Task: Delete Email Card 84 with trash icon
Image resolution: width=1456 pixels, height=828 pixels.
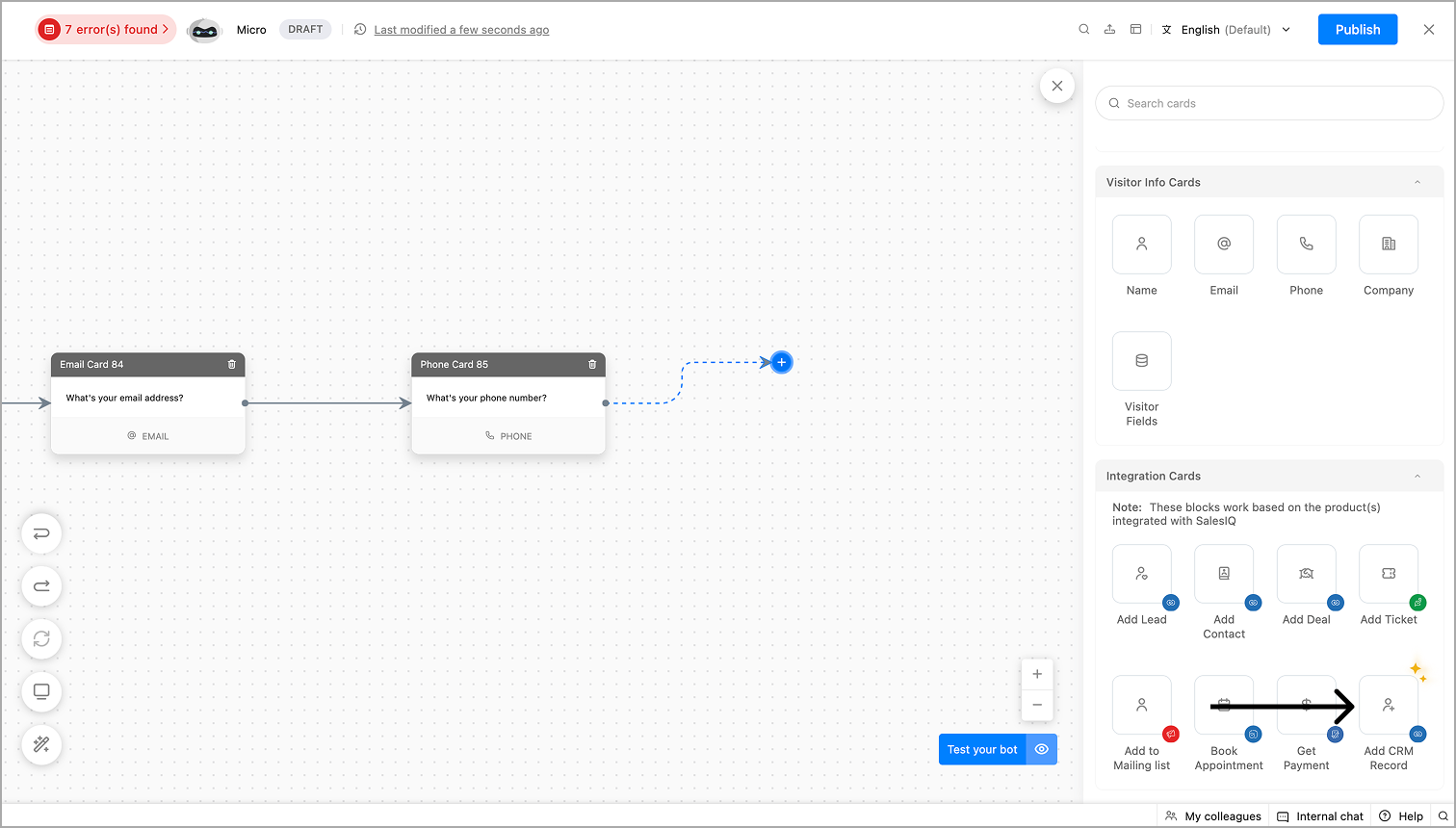Action: point(231,364)
